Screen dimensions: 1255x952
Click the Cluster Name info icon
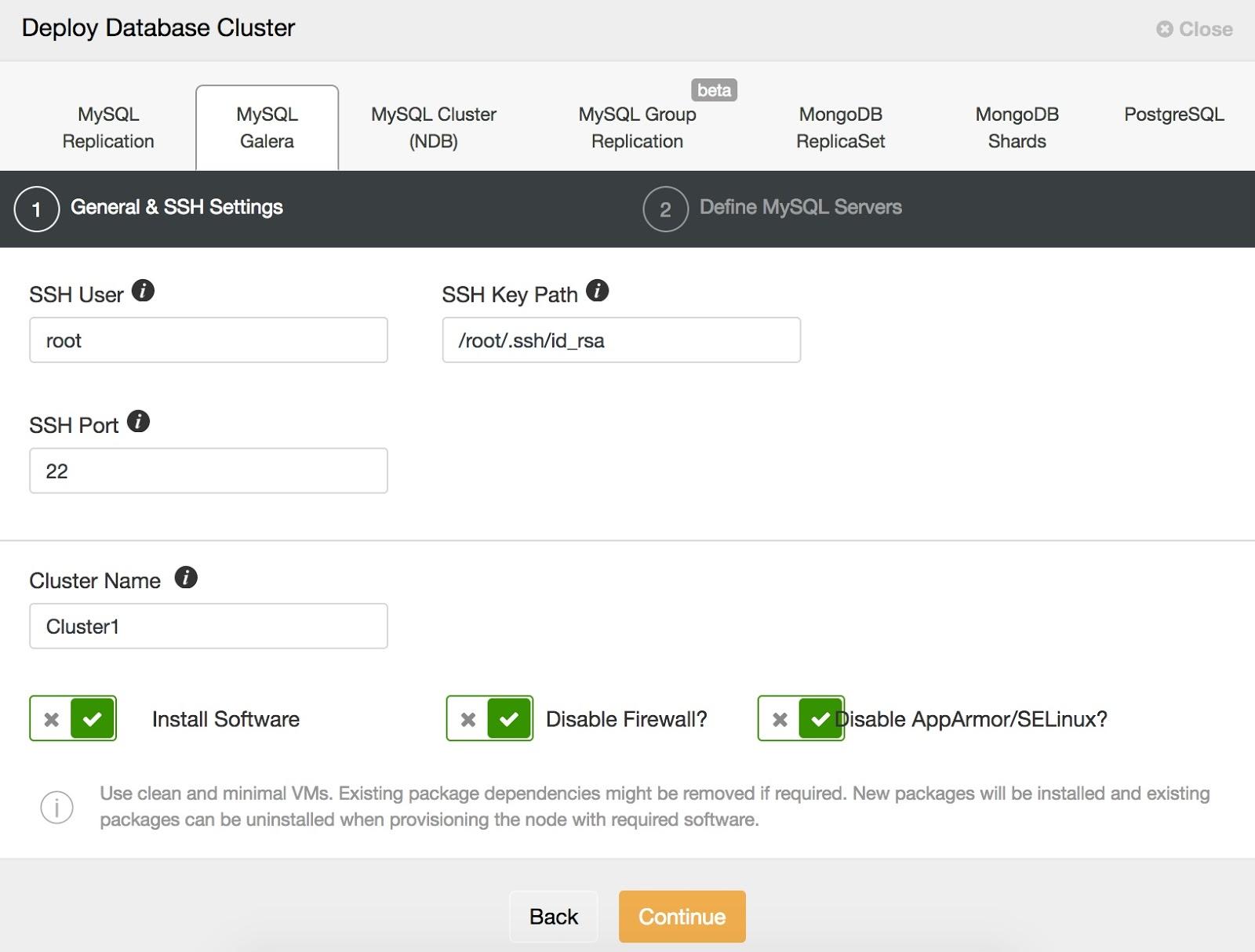(x=186, y=578)
